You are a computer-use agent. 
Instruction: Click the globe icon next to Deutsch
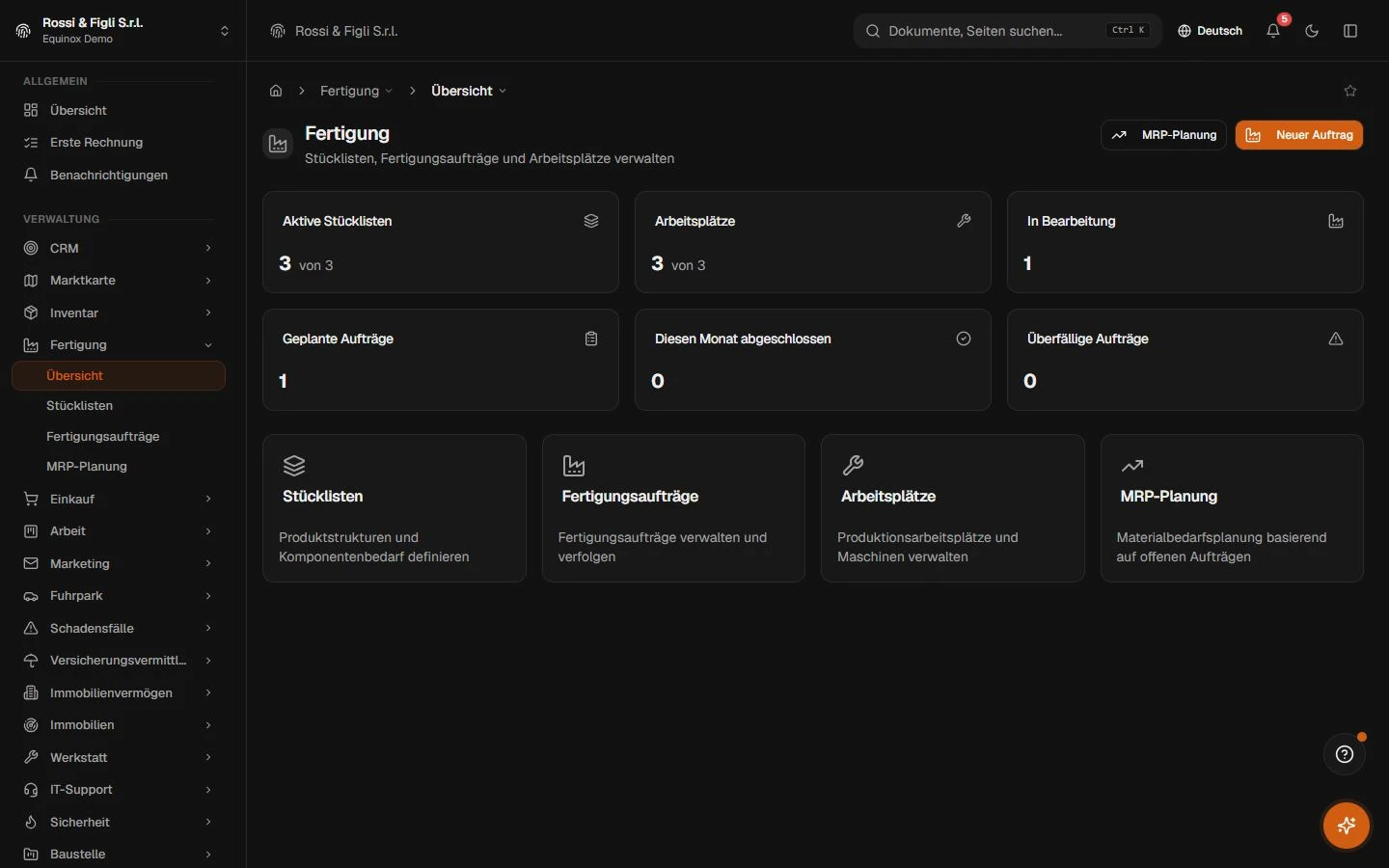click(1185, 31)
